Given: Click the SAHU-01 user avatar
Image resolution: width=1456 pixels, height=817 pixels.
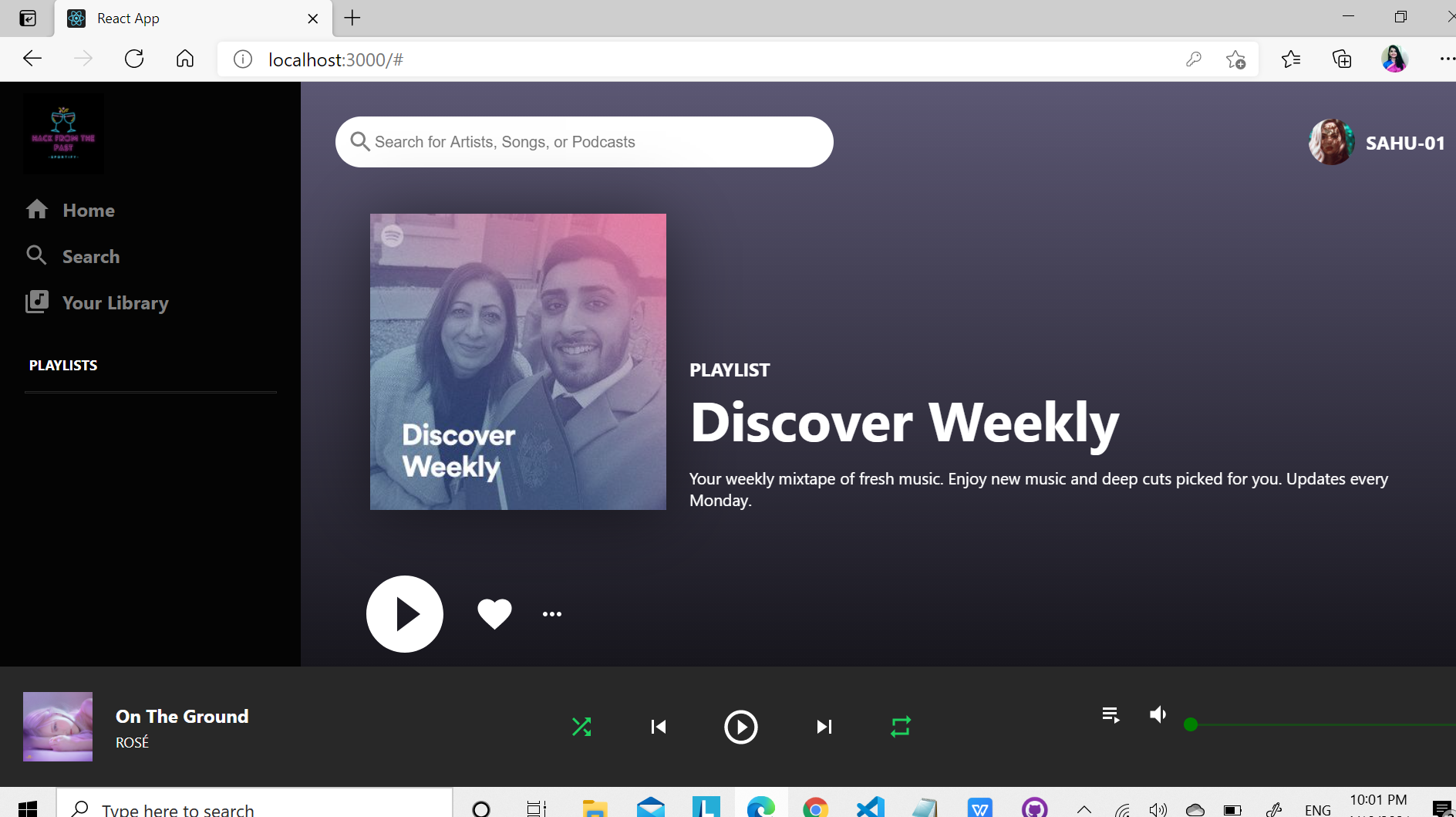Looking at the screenshot, I should (x=1332, y=142).
